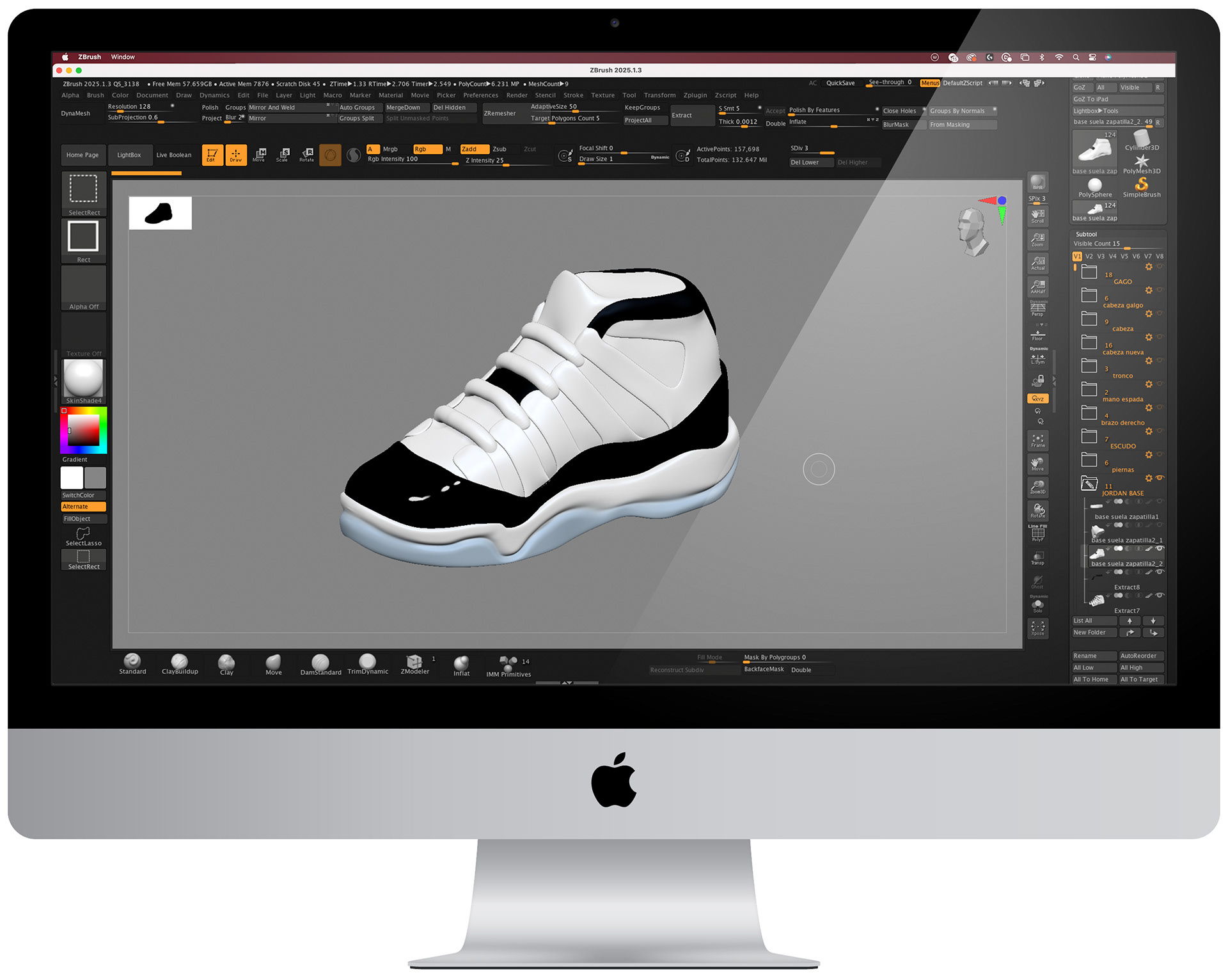
Task: Open Lightbox Tools browser
Action: tap(1118, 111)
